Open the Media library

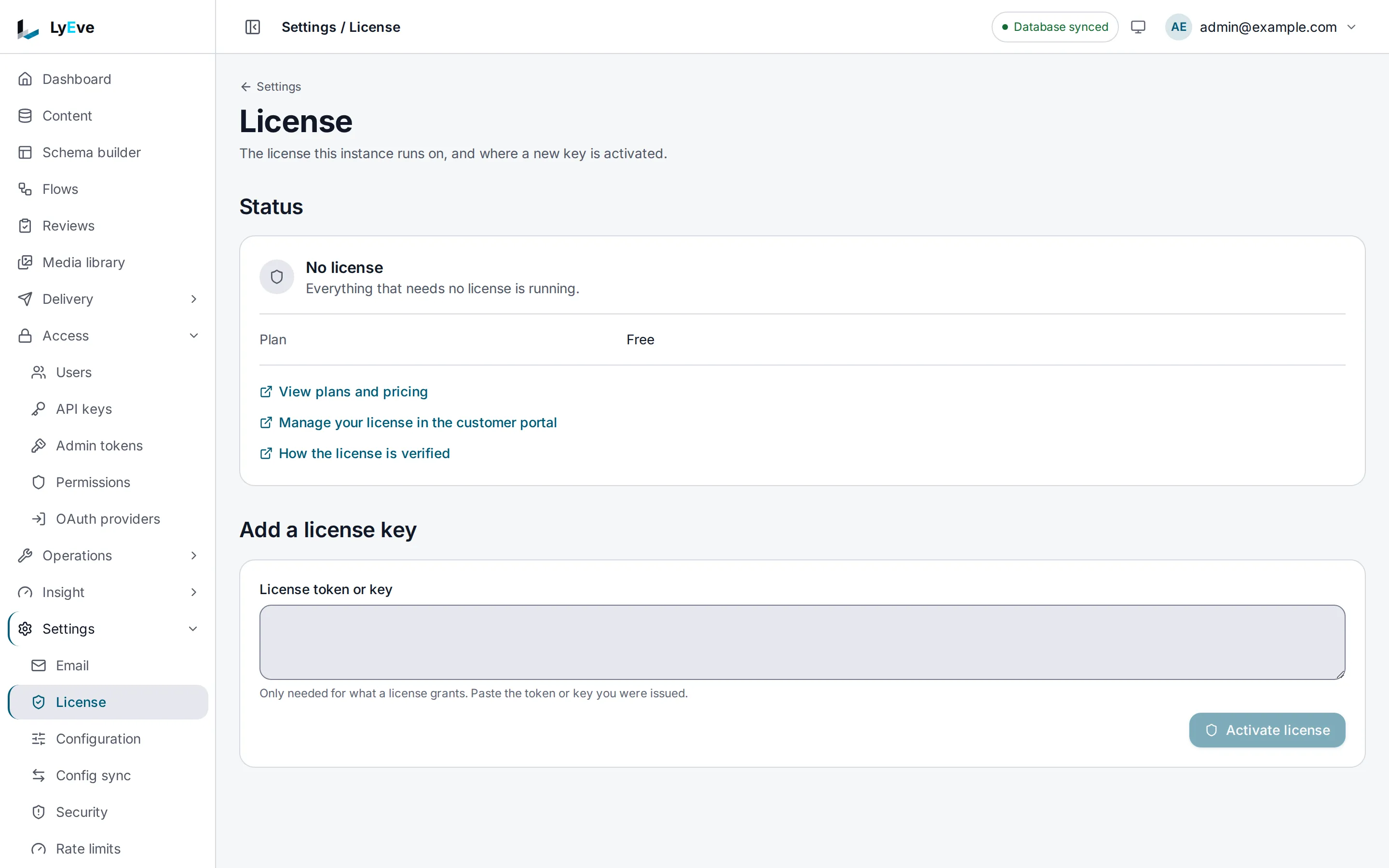point(108,262)
